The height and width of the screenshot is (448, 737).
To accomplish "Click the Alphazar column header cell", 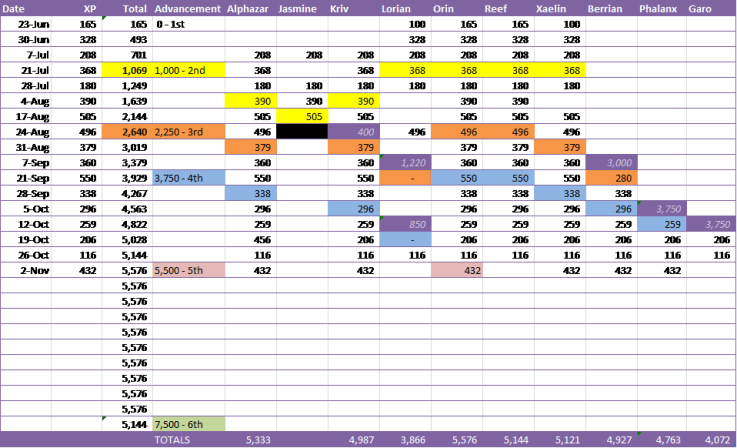I will [x=248, y=8].
